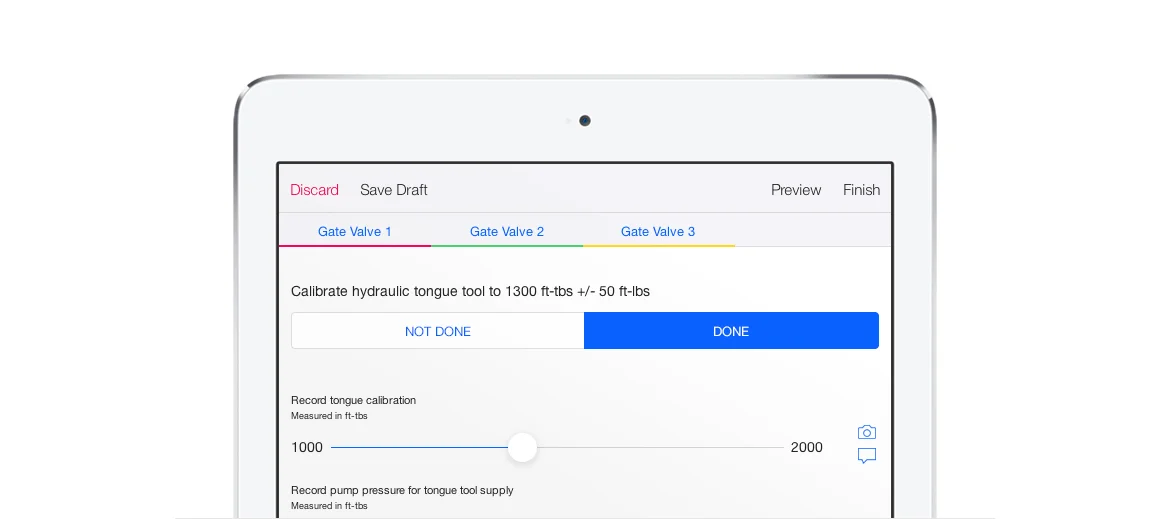Save the form as a draft

click(394, 190)
